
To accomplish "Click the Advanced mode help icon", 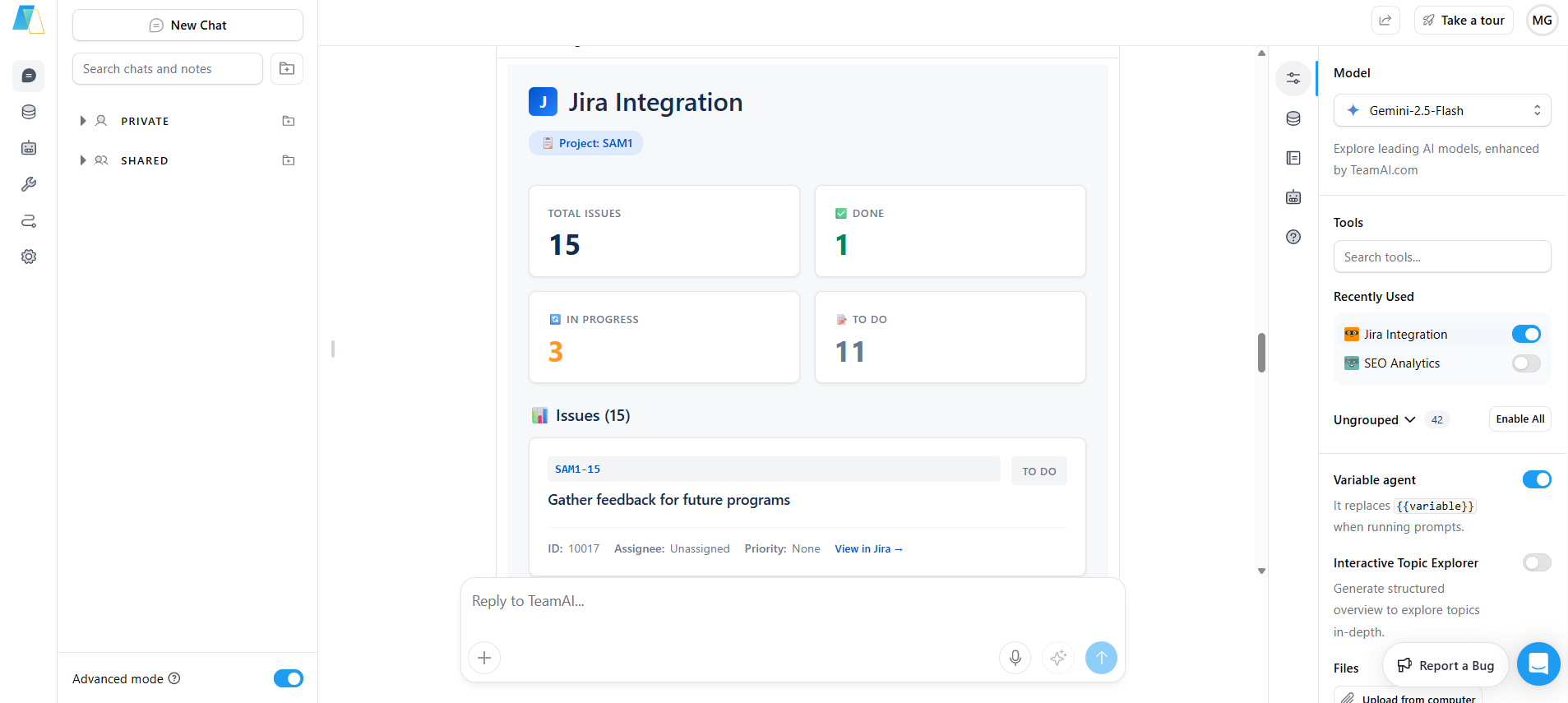I will tap(174, 678).
